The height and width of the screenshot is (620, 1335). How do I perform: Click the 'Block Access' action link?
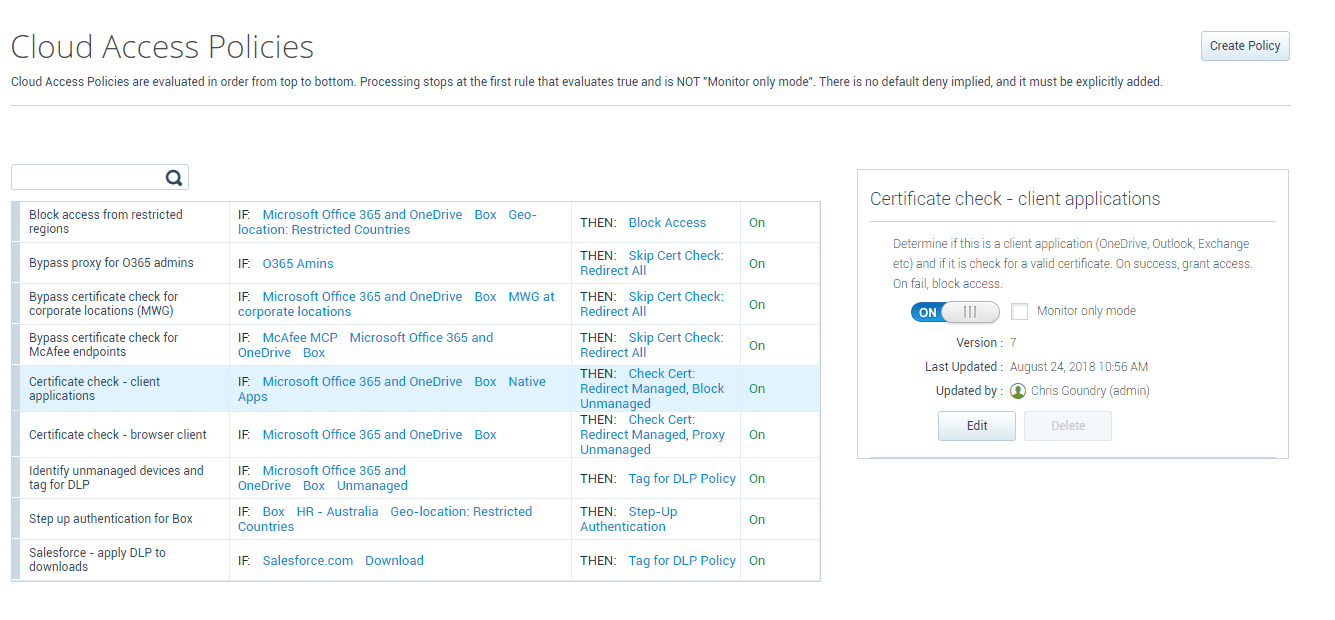[x=667, y=223]
